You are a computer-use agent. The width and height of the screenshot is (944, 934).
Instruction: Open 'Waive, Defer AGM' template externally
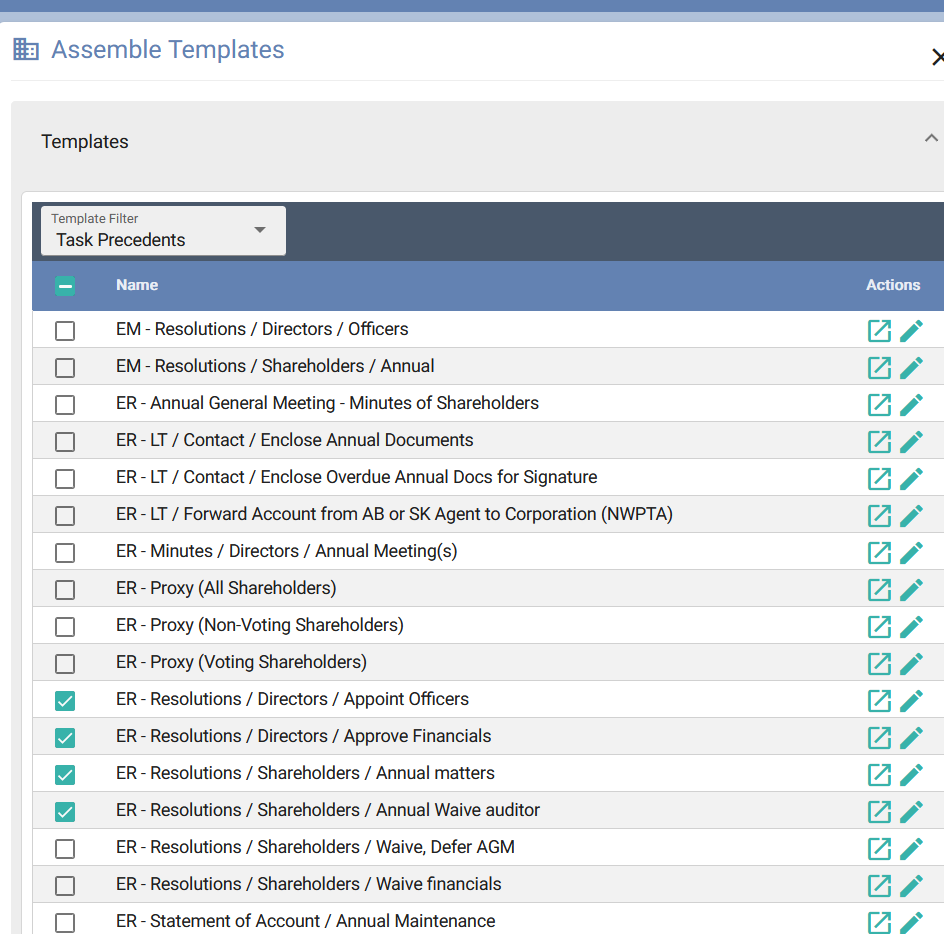click(879, 849)
